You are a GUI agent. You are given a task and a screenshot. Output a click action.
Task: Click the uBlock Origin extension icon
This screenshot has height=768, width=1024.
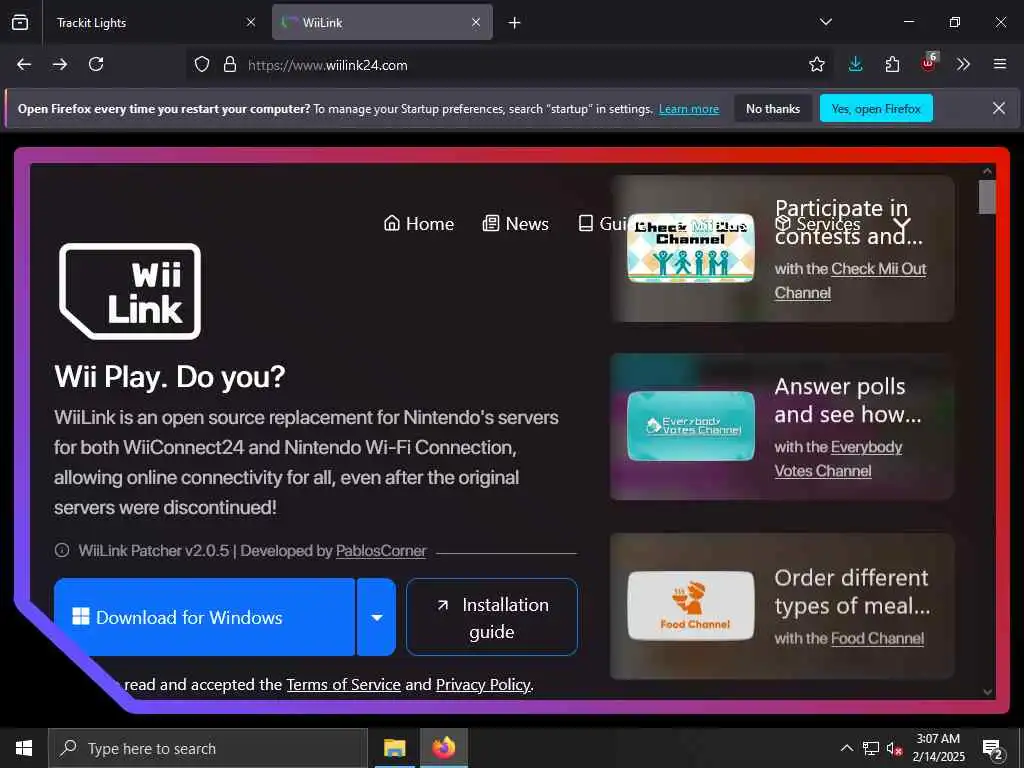point(929,63)
